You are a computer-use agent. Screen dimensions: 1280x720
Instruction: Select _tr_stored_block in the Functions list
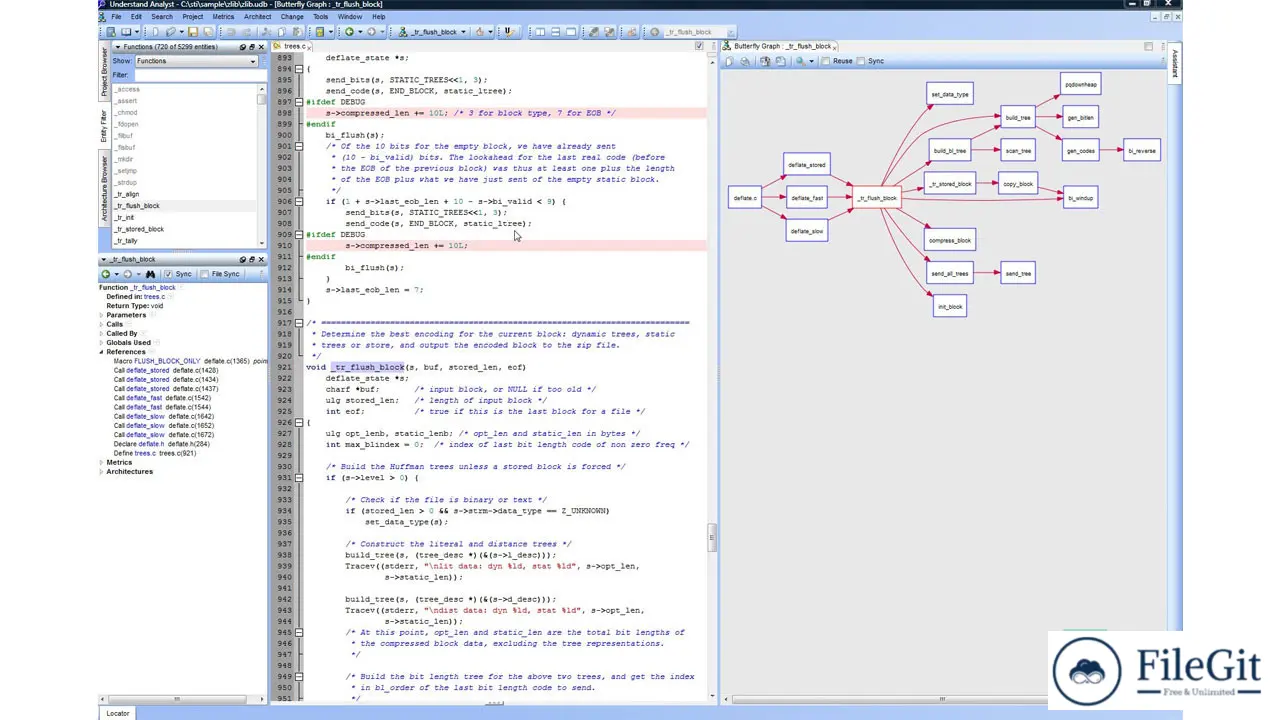pos(139,229)
